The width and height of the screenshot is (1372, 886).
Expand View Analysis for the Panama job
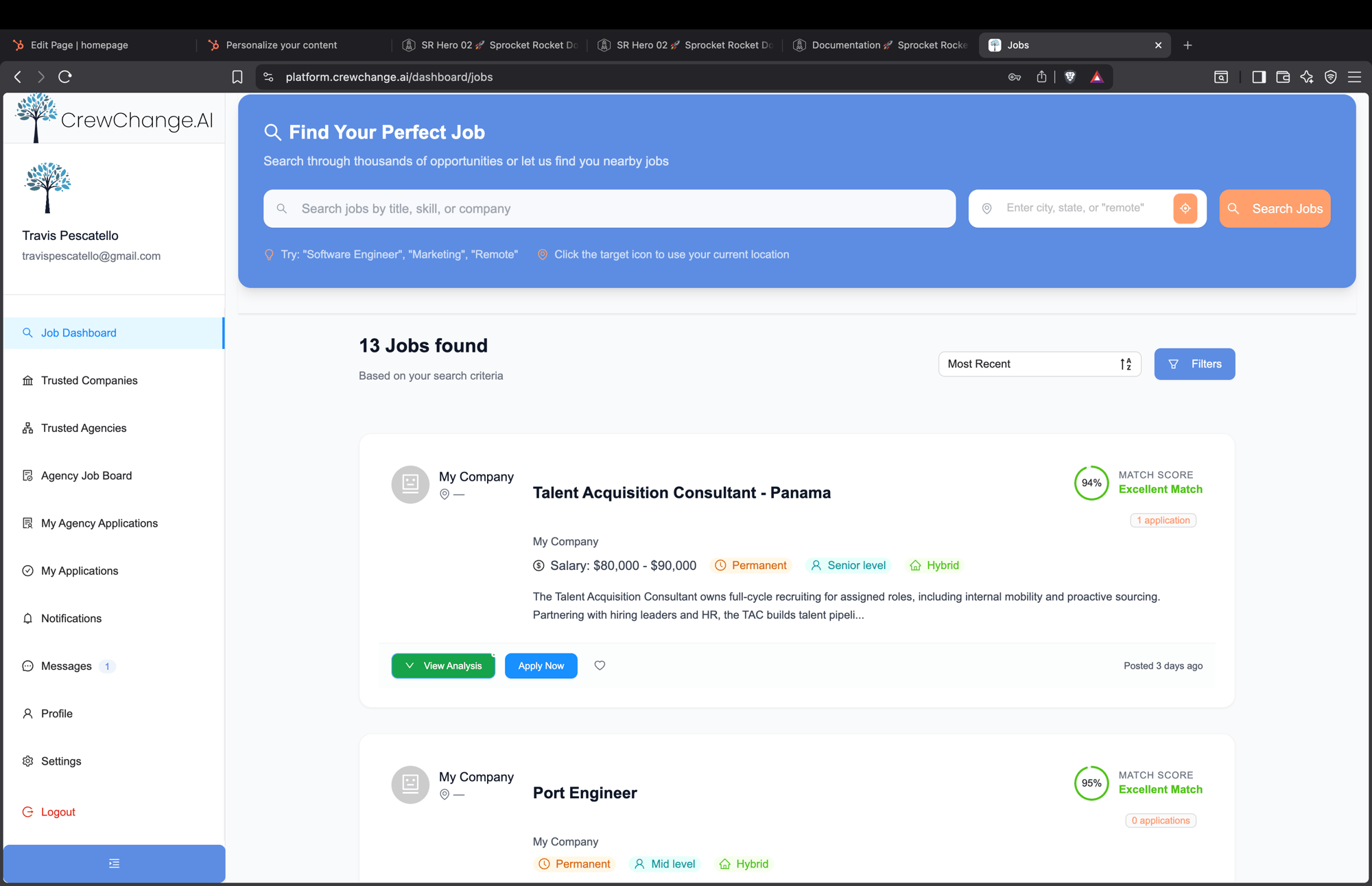click(x=443, y=666)
